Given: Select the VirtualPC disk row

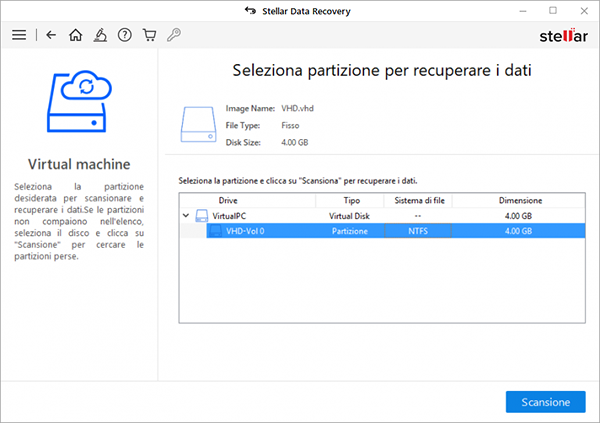Looking at the screenshot, I should coord(382,216).
